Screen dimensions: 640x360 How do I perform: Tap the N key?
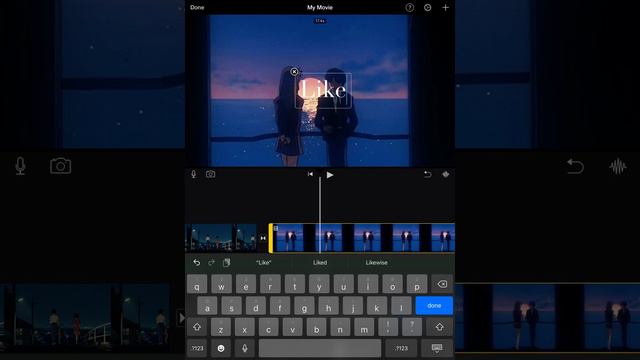[x=340, y=327]
